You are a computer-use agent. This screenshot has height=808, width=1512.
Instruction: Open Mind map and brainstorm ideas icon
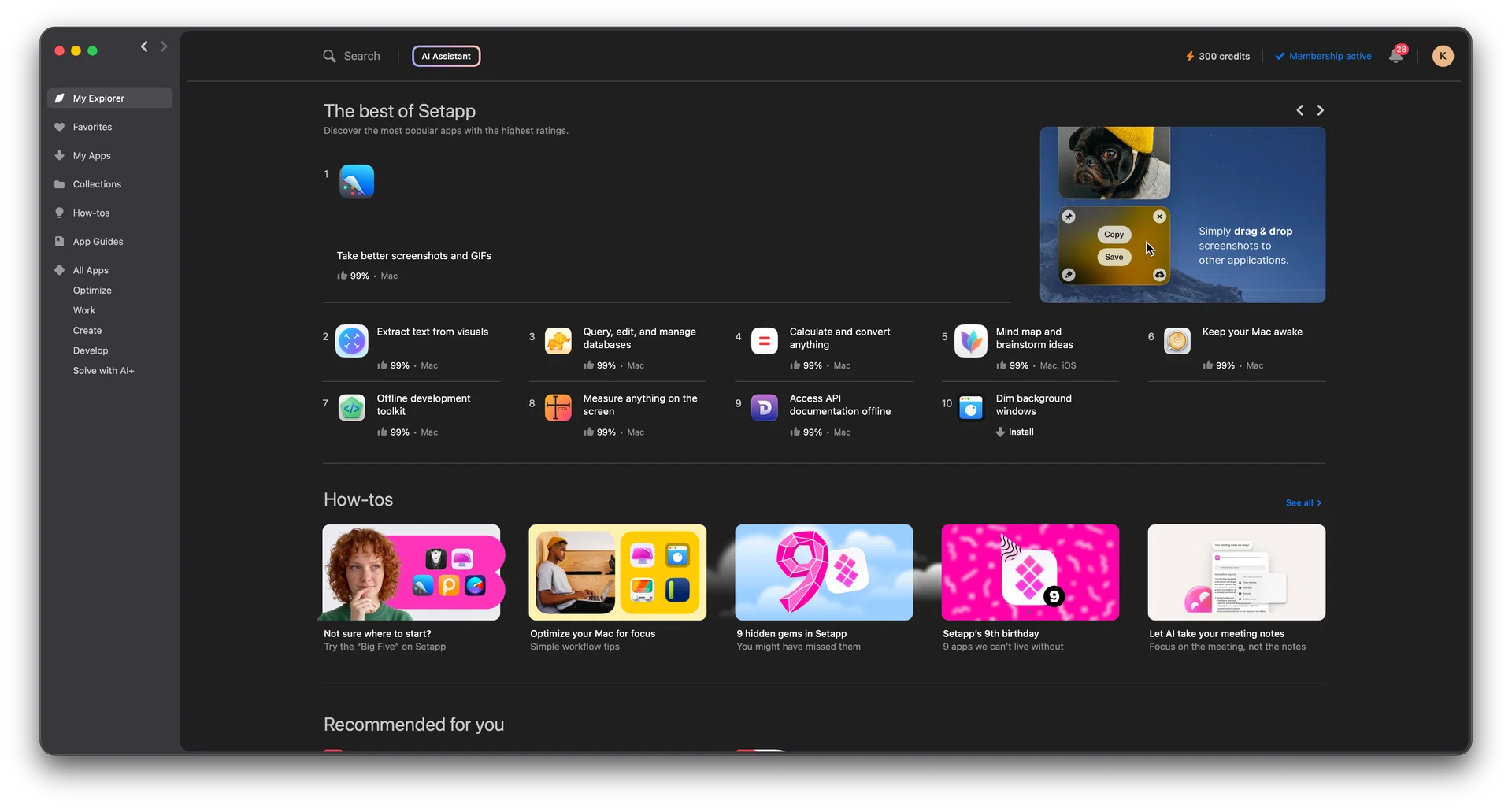pos(971,341)
